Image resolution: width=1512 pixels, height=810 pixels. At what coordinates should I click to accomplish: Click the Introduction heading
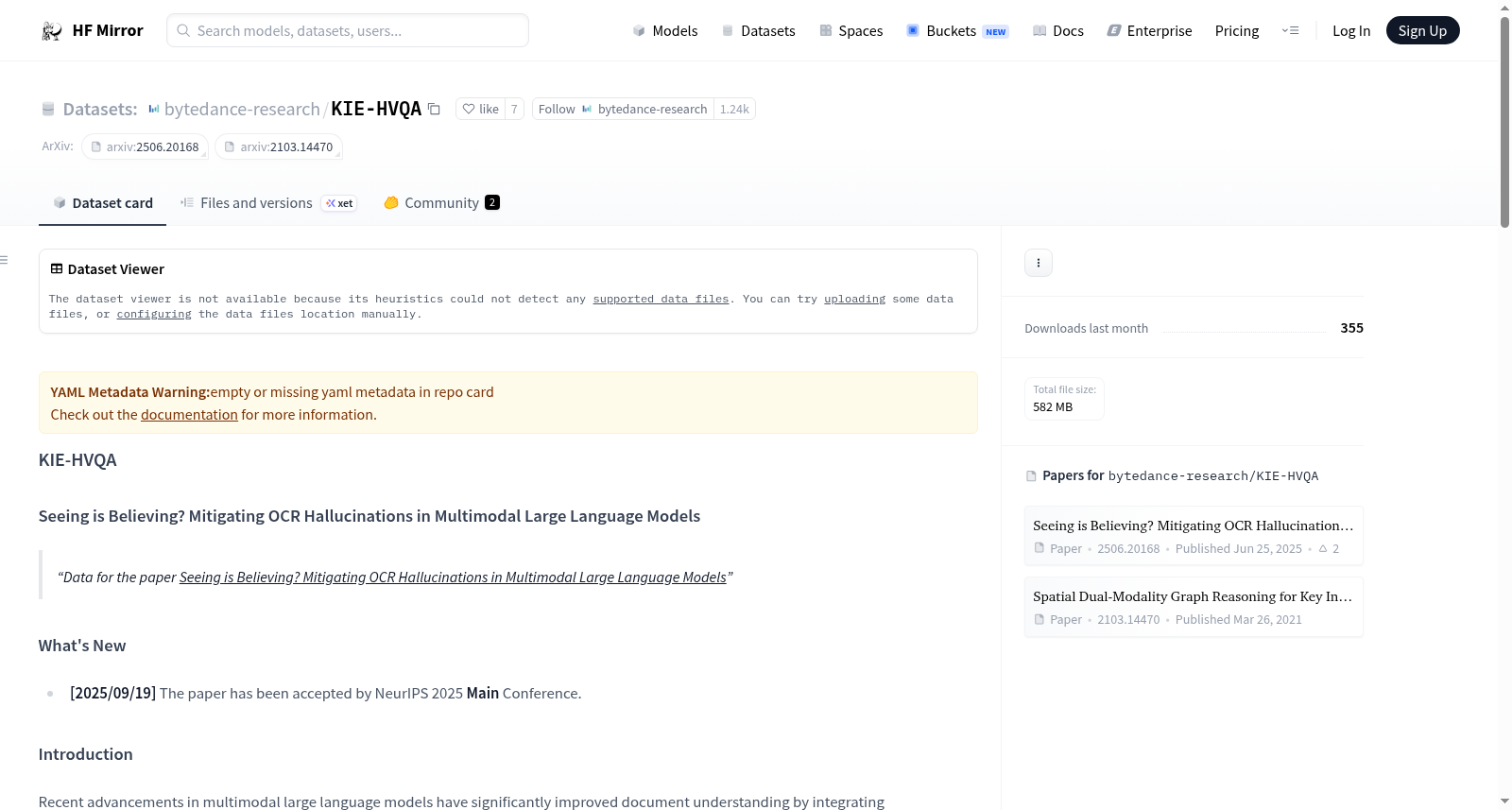point(86,754)
